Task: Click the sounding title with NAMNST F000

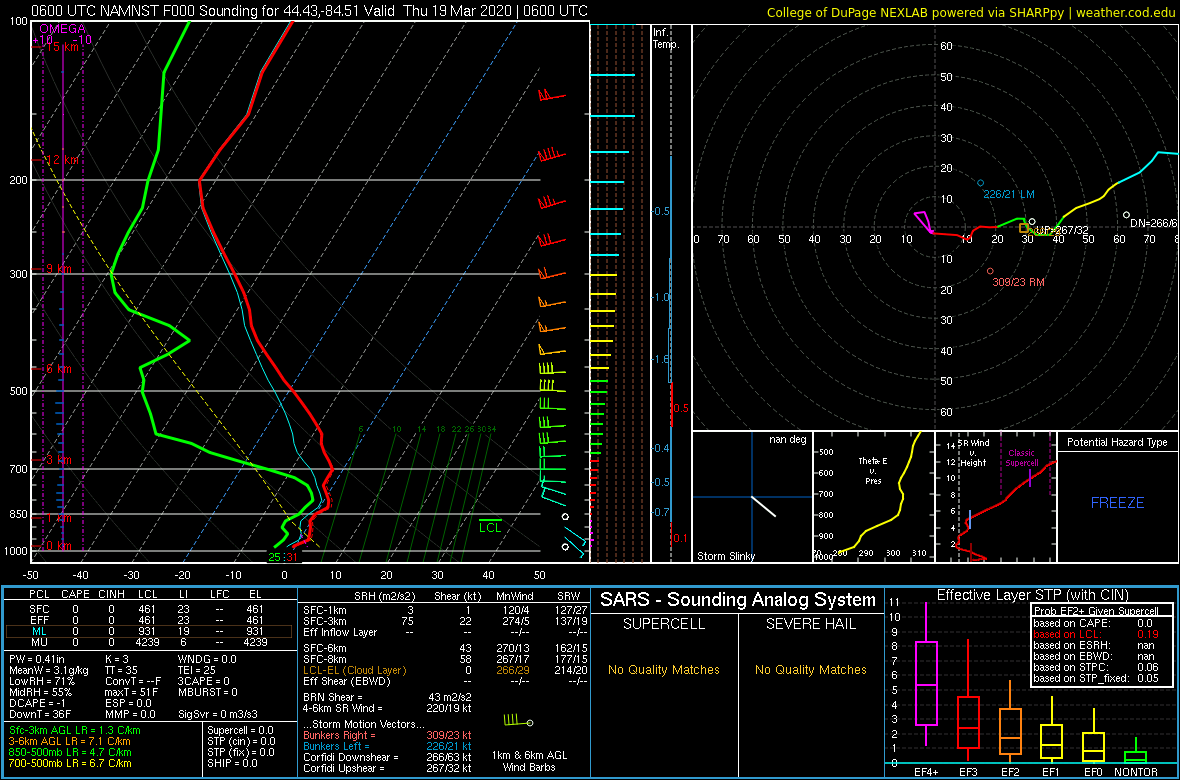Action: point(309,11)
